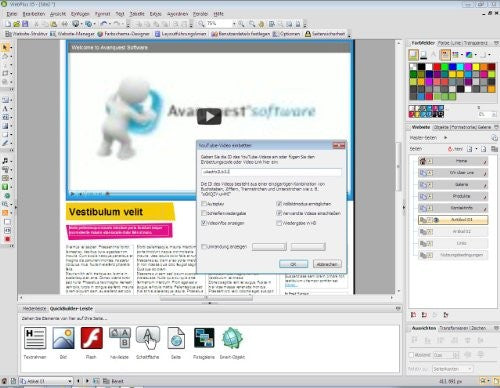Click the gradient swatch icon in Farbfelder panel
This screenshot has height=388, width=500.
(469, 54)
